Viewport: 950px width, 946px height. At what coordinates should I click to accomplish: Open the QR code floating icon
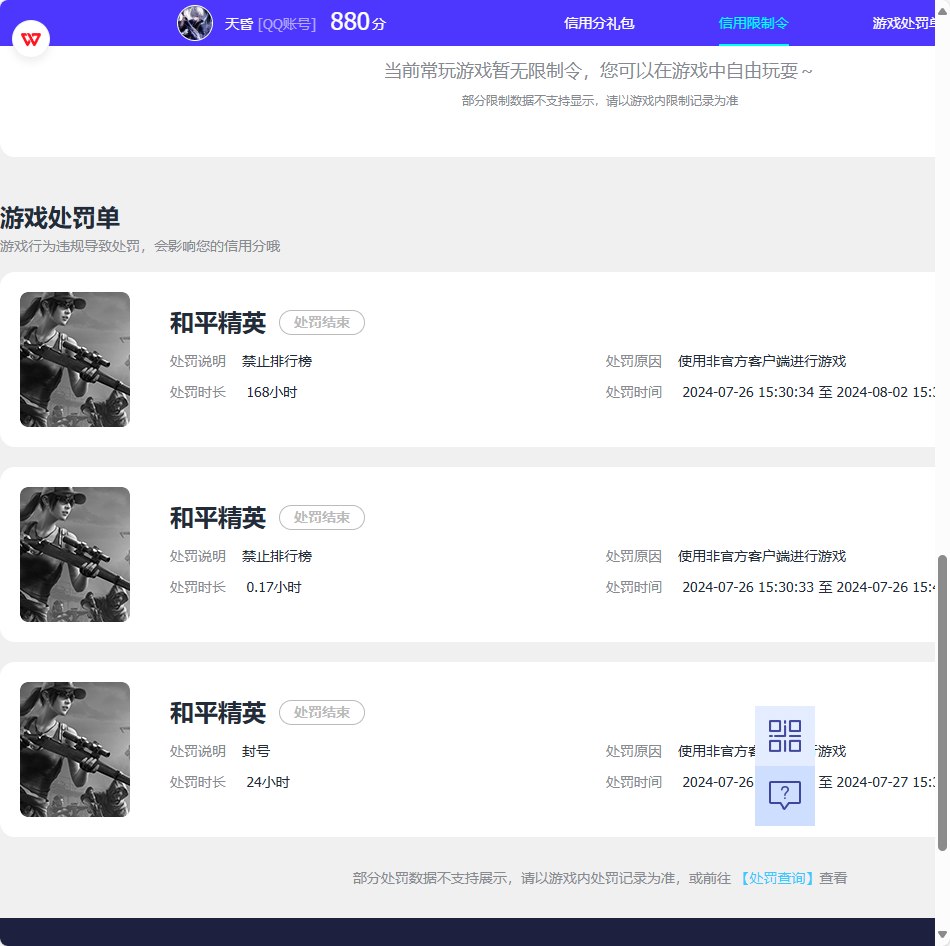tap(785, 736)
